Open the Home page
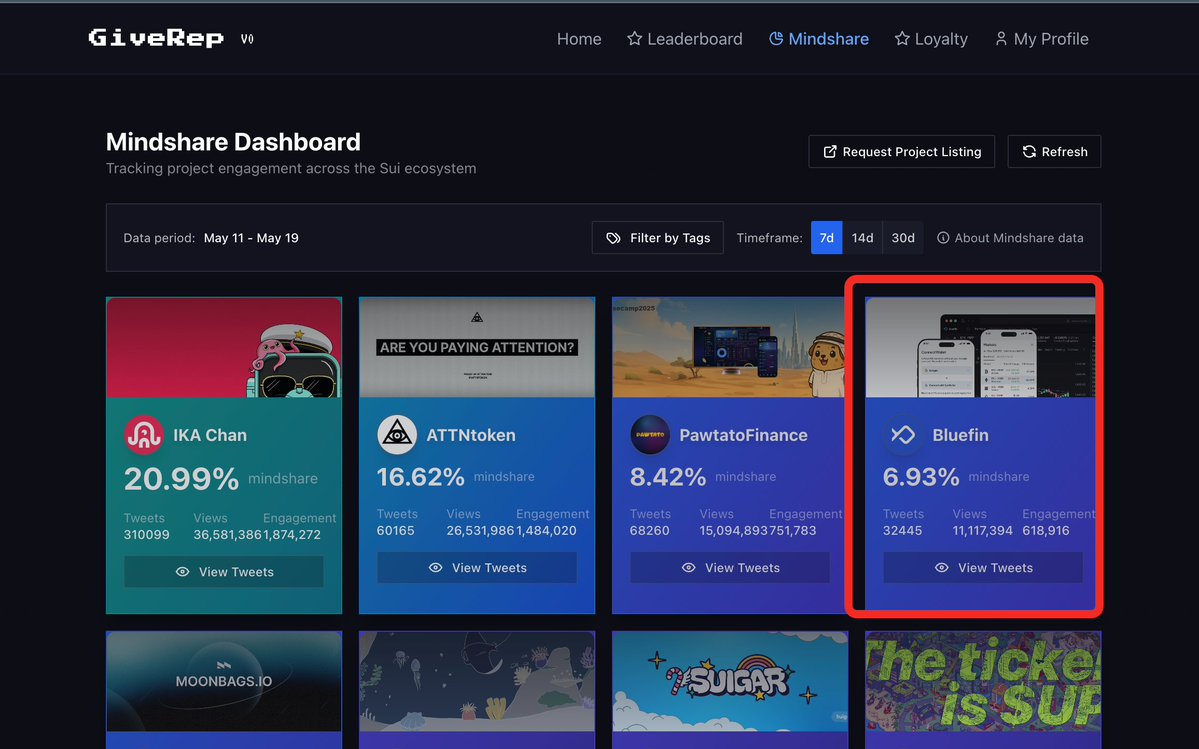Viewport: 1199px width, 749px height. pos(579,39)
